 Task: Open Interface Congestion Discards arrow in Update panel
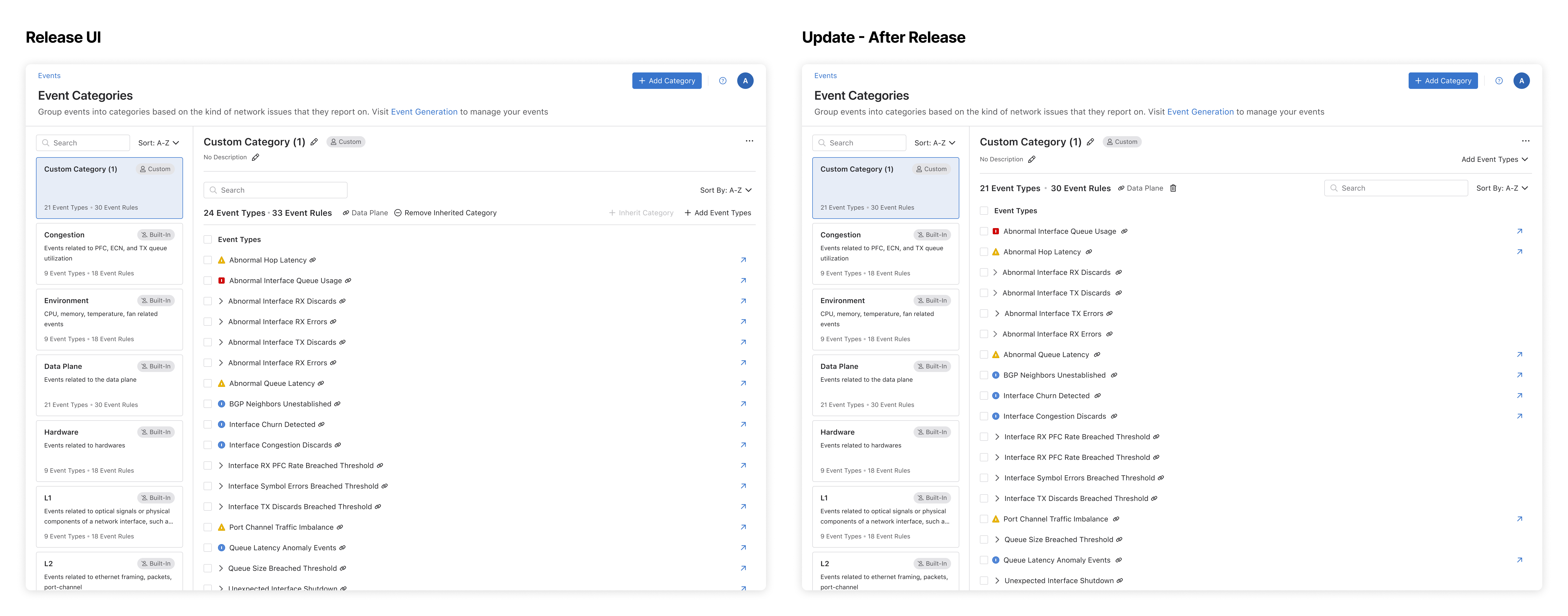pyautogui.click(x=1519, y=417)
